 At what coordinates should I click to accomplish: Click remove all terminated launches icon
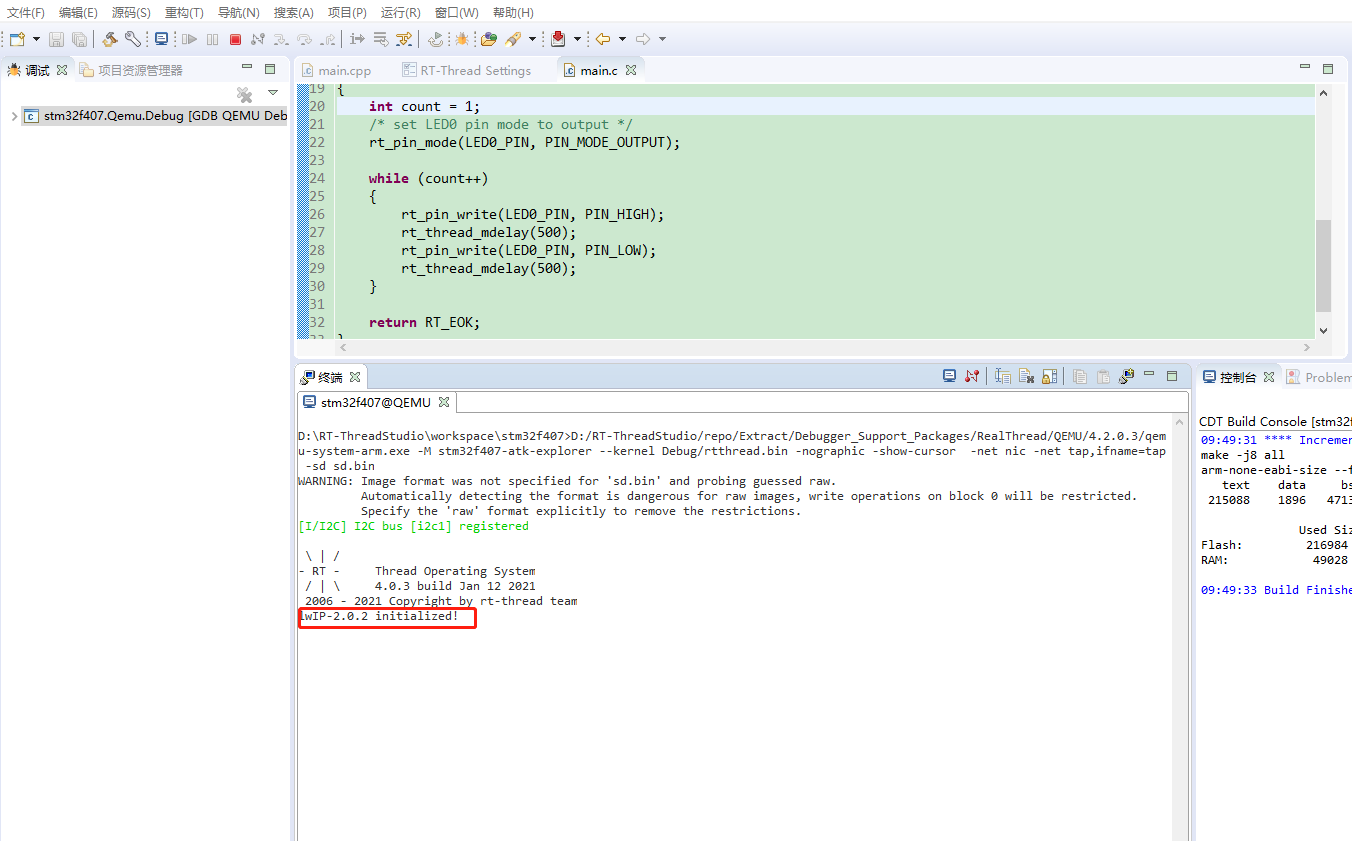[x=244, y=94]
